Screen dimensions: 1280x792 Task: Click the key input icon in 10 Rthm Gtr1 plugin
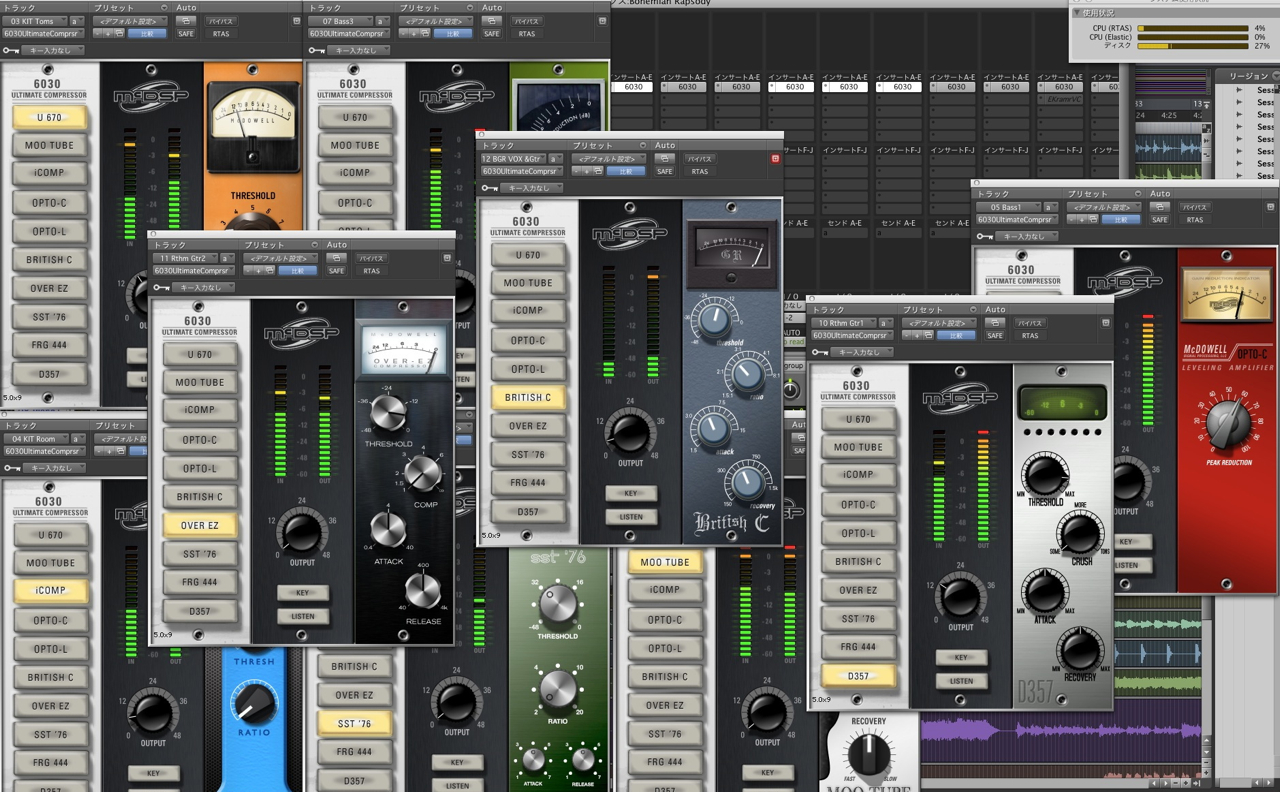click(x=819, y=352)
